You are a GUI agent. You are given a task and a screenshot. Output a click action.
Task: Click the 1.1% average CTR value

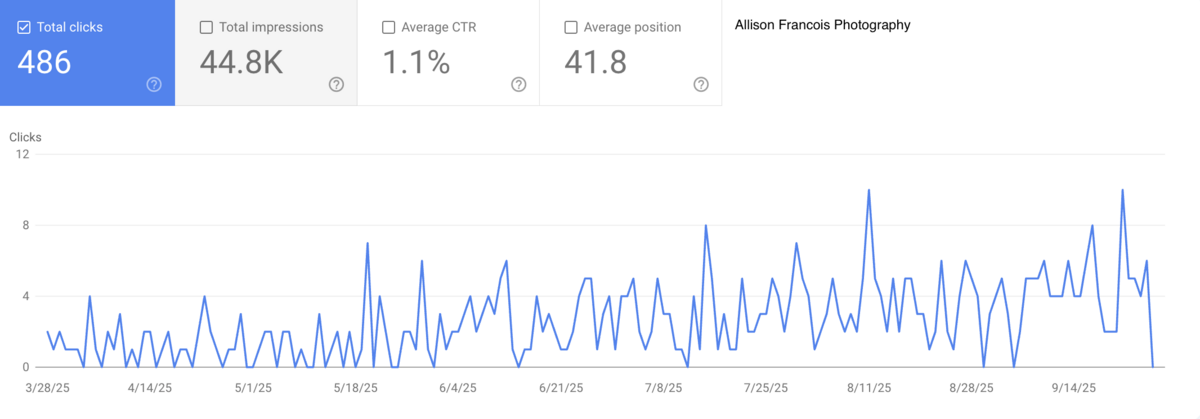[x=416, y=62]
